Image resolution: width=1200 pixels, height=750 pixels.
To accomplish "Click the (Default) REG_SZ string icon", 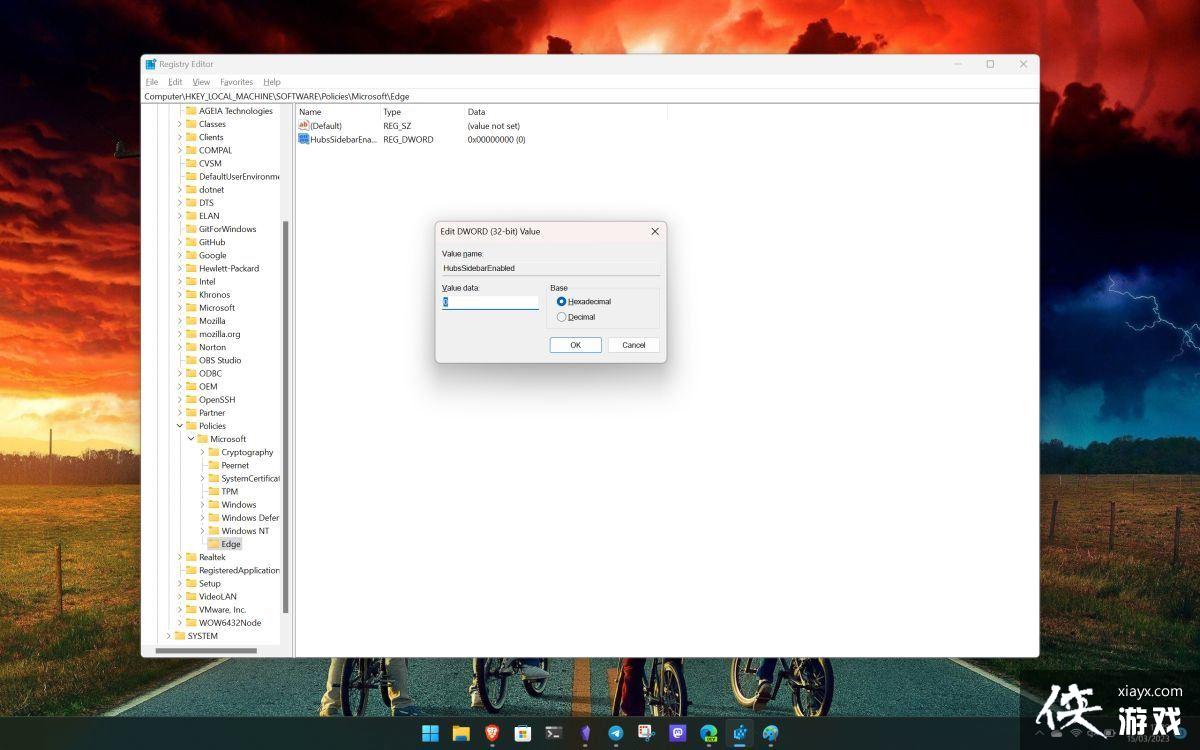I will 304,125.
